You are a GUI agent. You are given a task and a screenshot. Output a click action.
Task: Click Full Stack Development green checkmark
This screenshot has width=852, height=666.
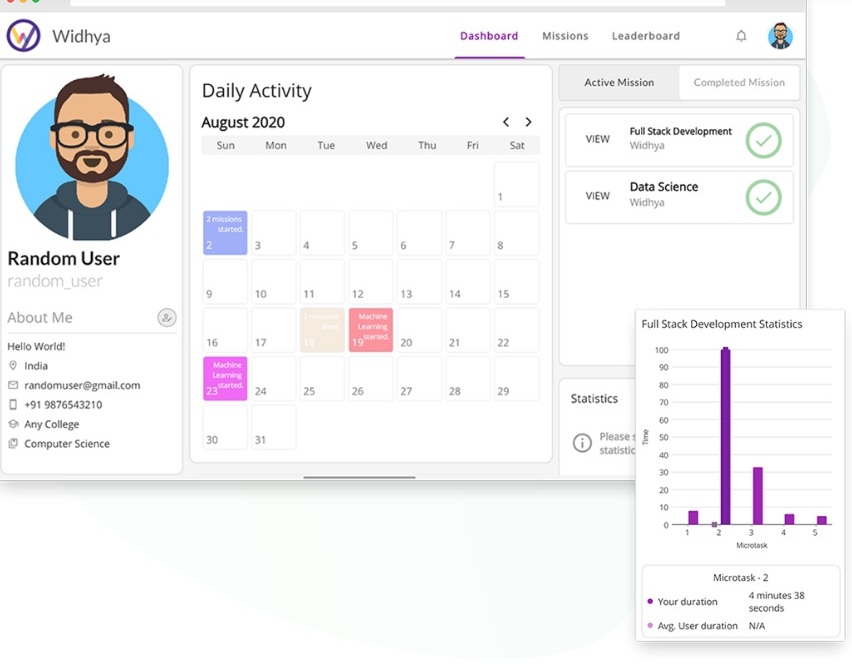[763, 141]
